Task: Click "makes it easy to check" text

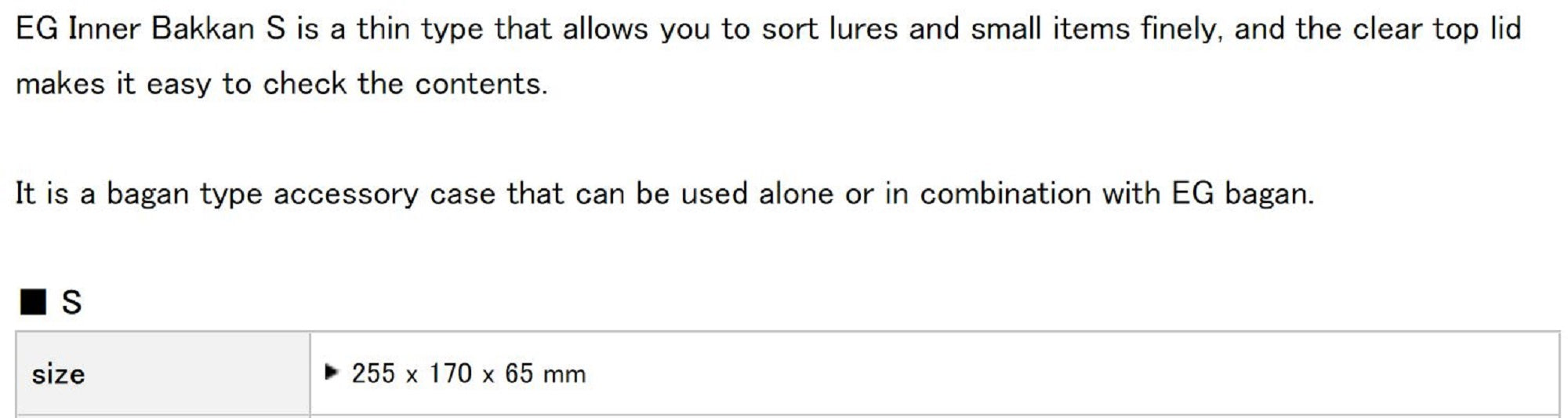Action: [181, 84]
